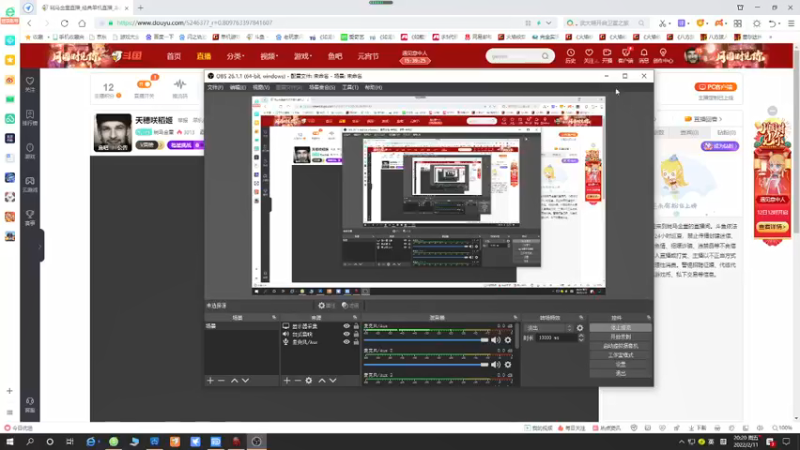
Task: Click the audio mixer vertical scrollbar
Action: [517, 337]
